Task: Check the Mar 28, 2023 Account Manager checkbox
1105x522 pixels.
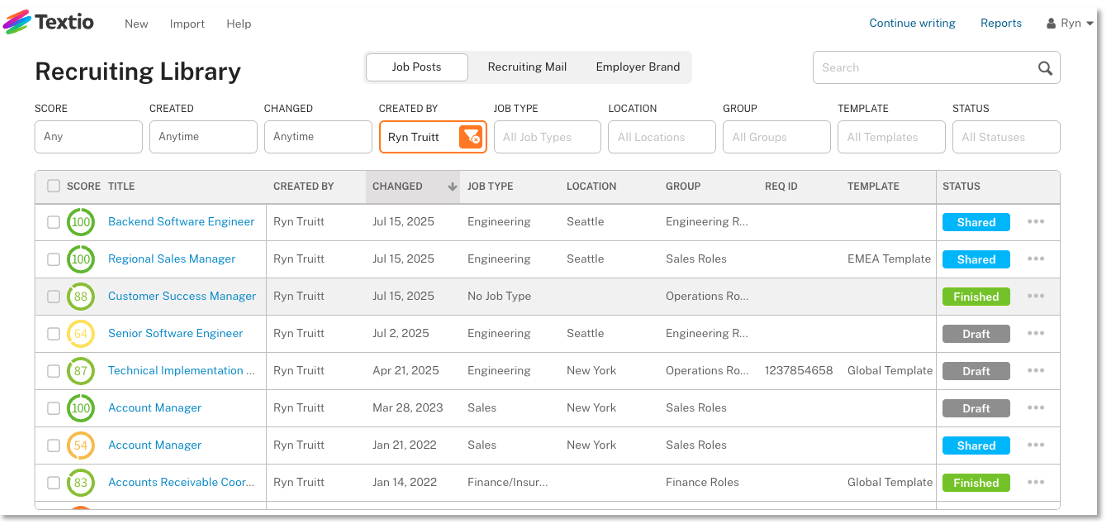Action: [x=54, y=408]
